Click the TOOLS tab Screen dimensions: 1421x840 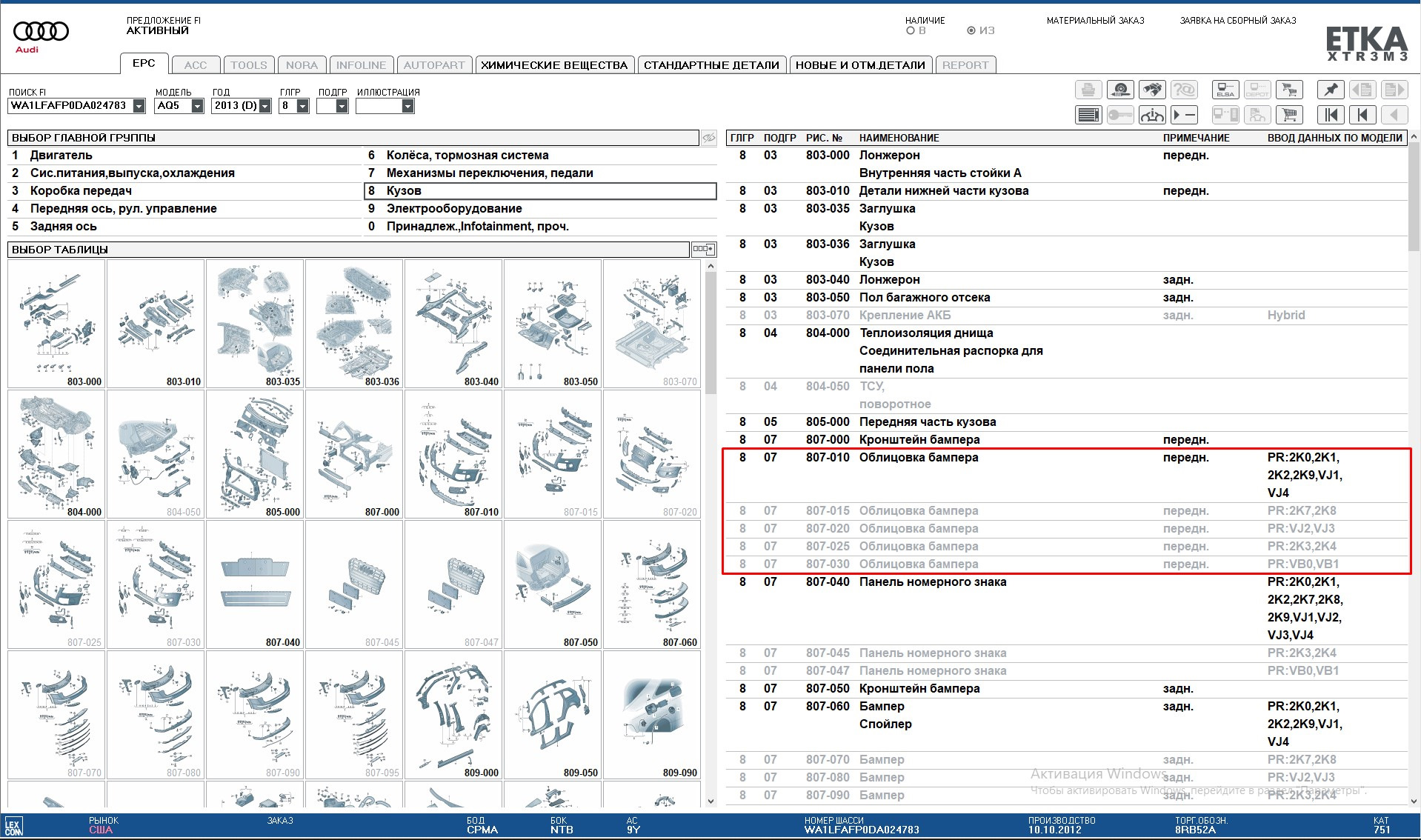(x=249, y=65)
